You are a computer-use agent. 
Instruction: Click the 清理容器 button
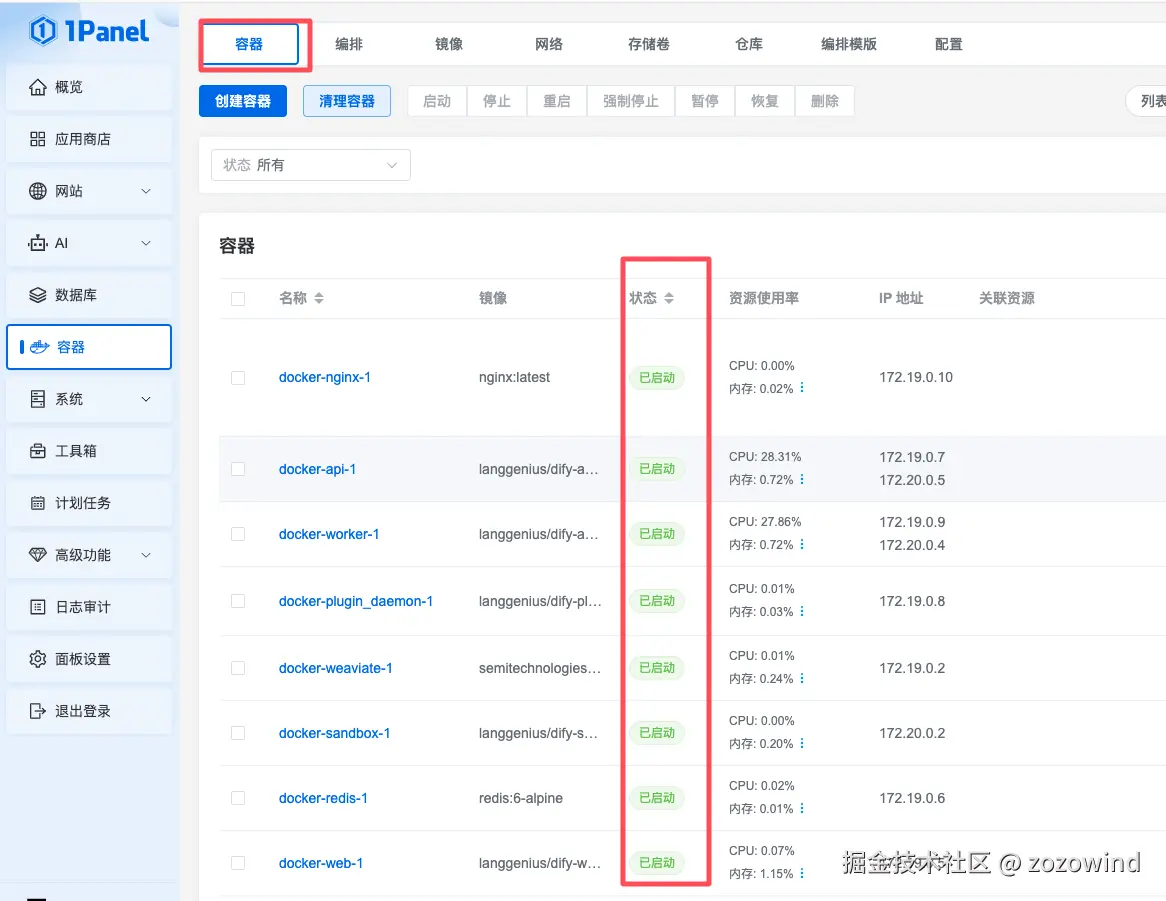click(x=347, y=101)
